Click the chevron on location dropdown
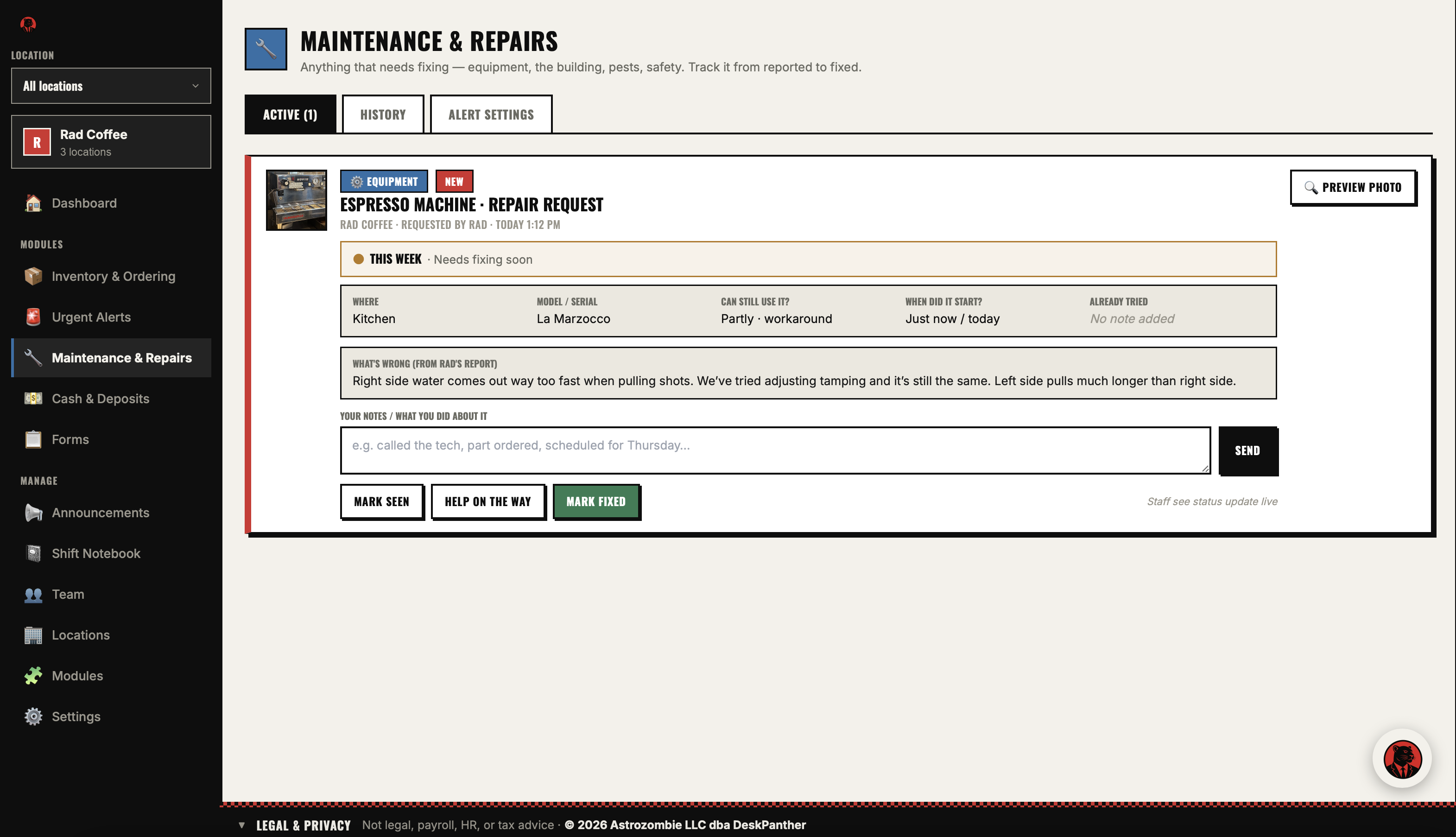Screen dimensions: 1456x837 196,86
